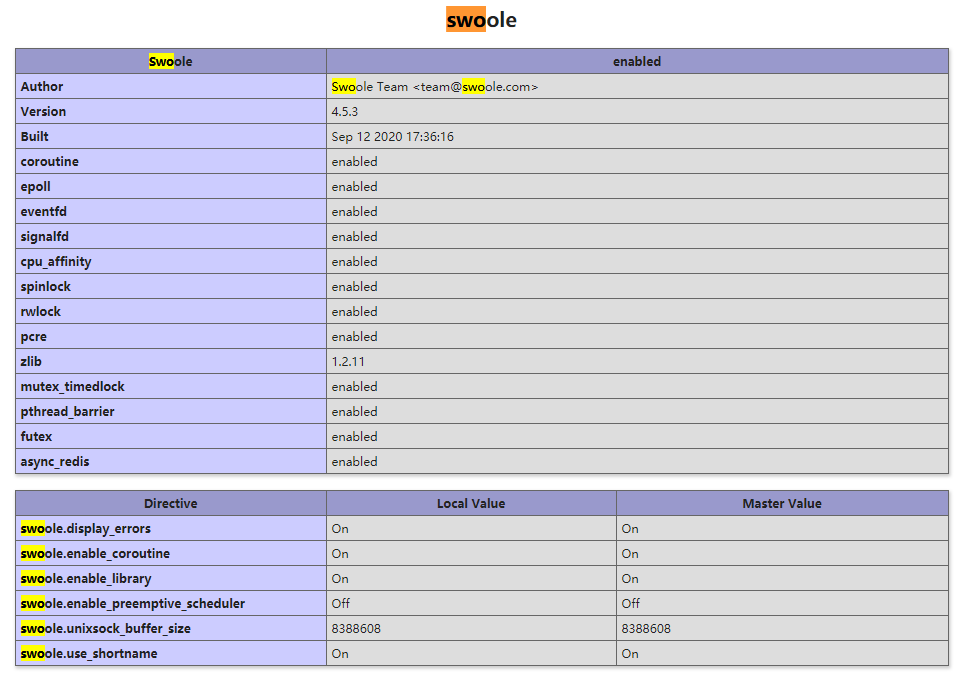Screen dimensions: 963x690
Task: Select the 'async_redis' row label
Action: tap(55, 461)
